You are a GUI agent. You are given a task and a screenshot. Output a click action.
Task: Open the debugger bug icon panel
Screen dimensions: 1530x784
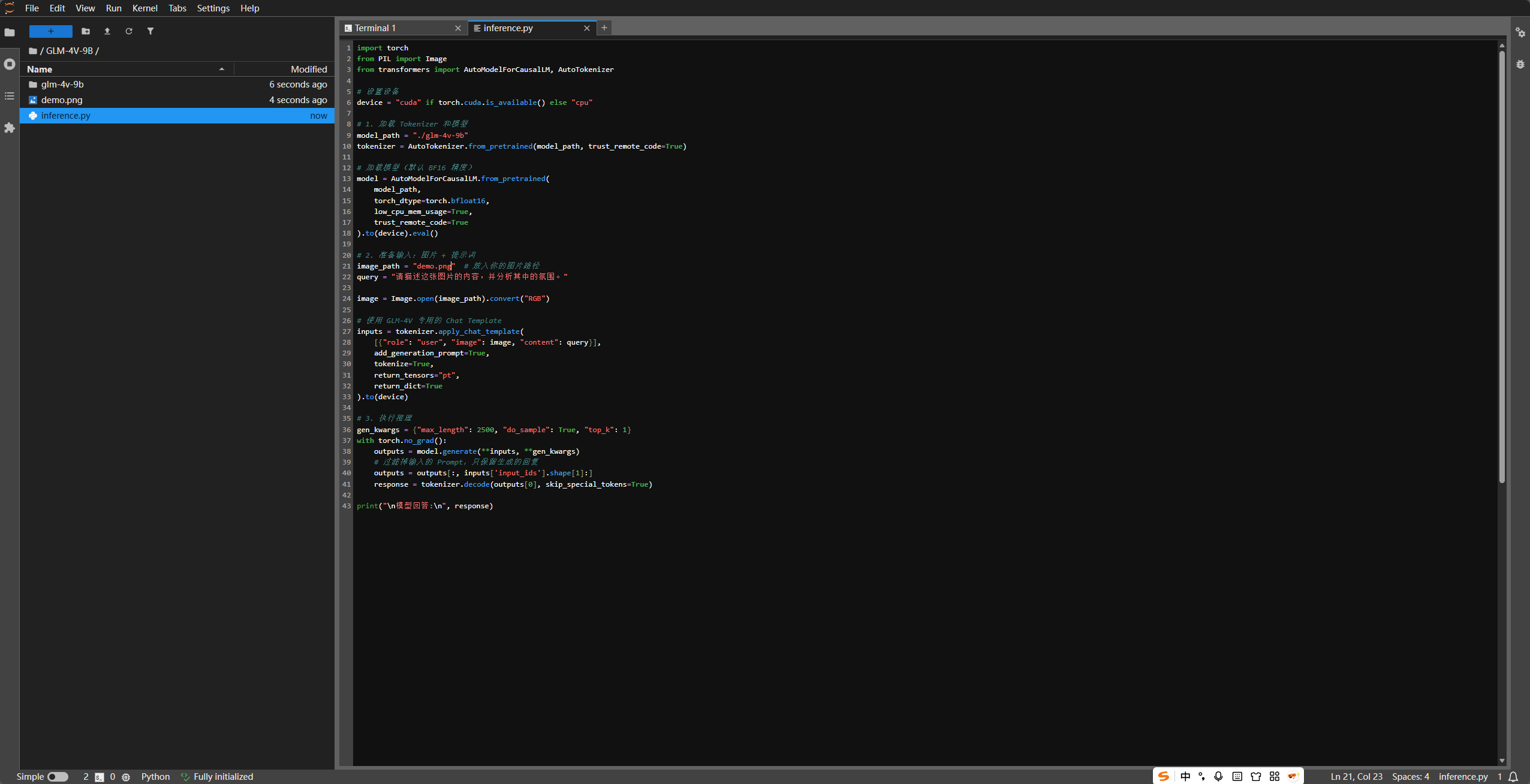tap(1520, 64)
